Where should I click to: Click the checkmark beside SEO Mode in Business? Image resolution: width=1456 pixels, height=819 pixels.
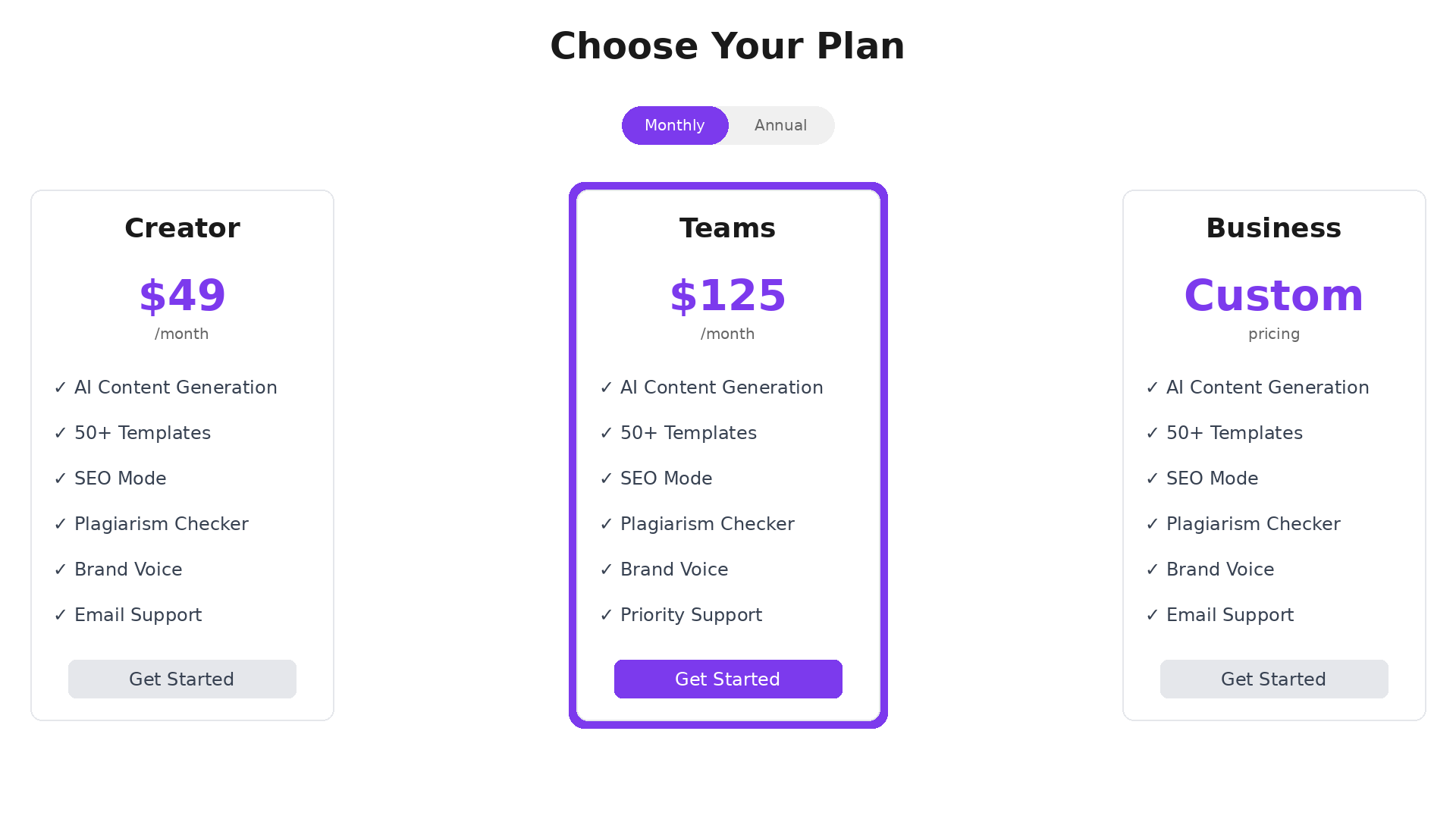(1153, 479)
